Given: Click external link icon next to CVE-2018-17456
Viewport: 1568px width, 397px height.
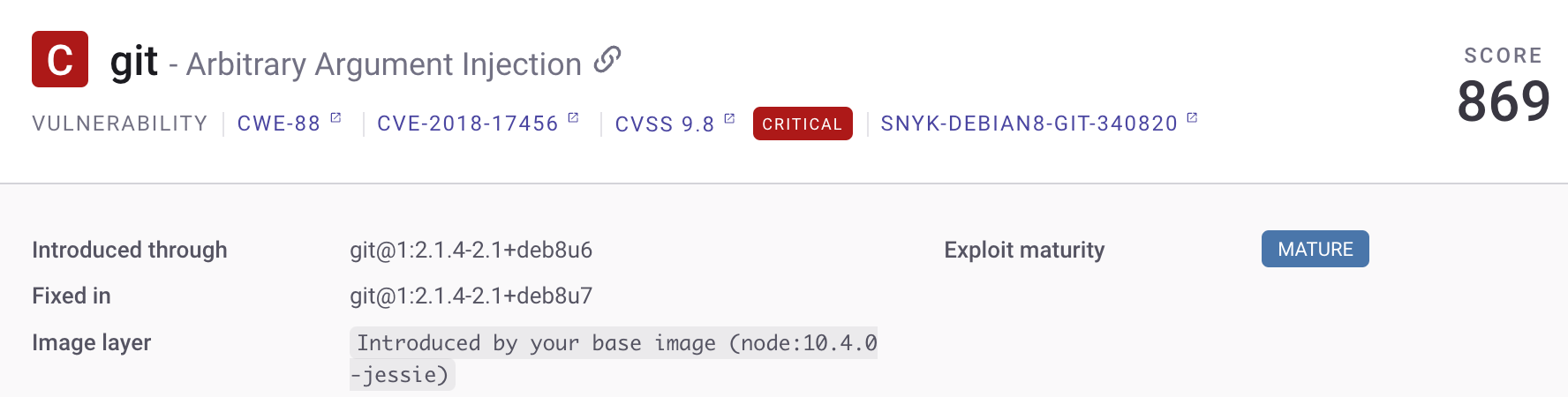Looking at the screenshot, I should point(573,117).
